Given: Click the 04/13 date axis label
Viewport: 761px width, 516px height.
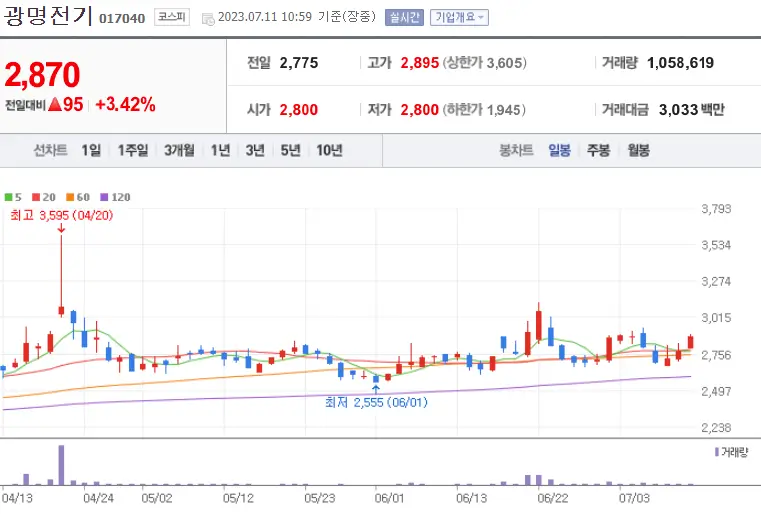Looking at the screenshot, I should 17,498.
